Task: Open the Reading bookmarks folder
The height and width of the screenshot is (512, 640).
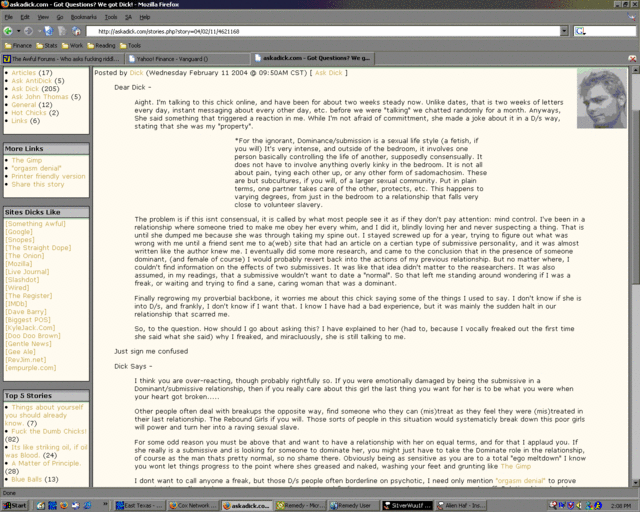Action: (x=101, y=45)
